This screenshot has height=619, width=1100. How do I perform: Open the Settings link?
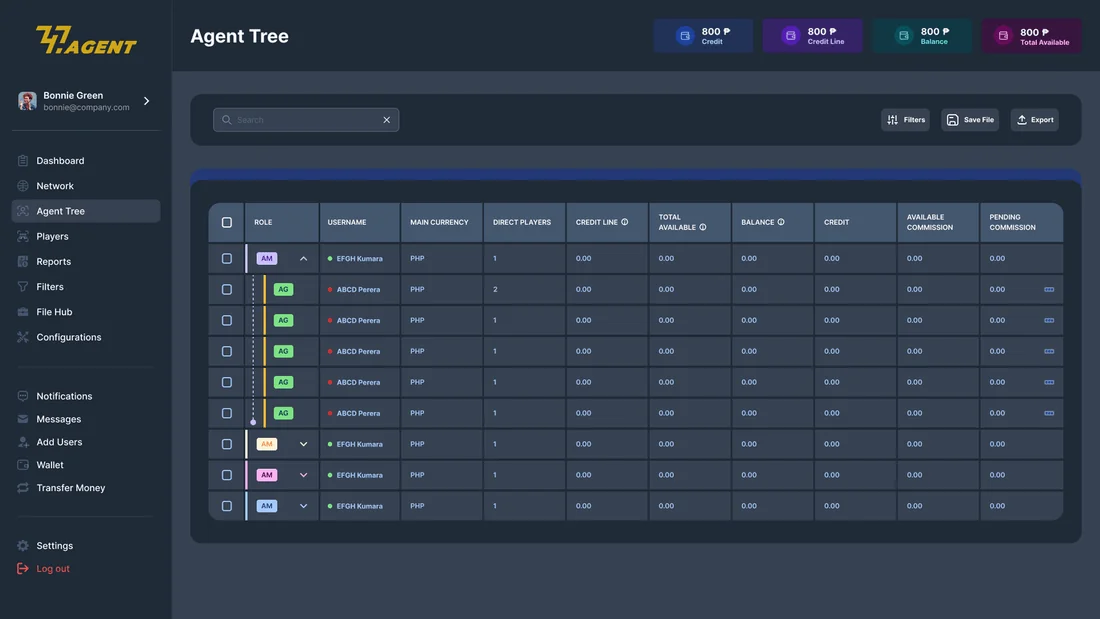pyautogui.click(x=55, y=546)
